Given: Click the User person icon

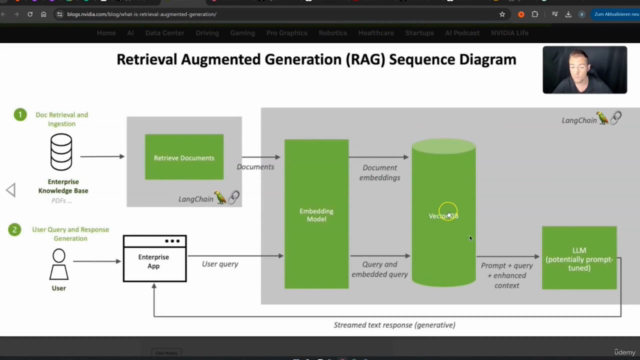Looking at the screenshot, I should (x=59, y=264).
